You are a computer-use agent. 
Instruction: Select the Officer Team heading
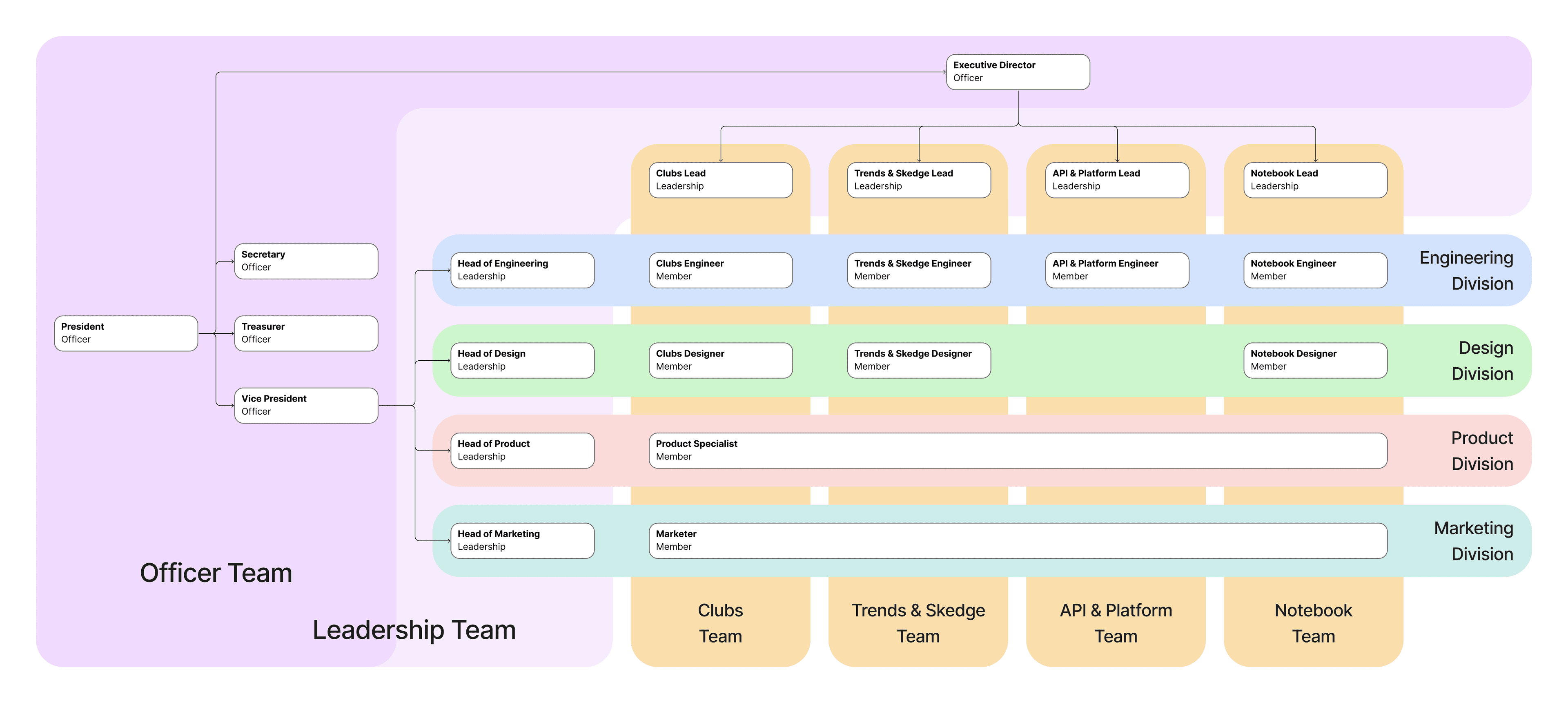216,573
